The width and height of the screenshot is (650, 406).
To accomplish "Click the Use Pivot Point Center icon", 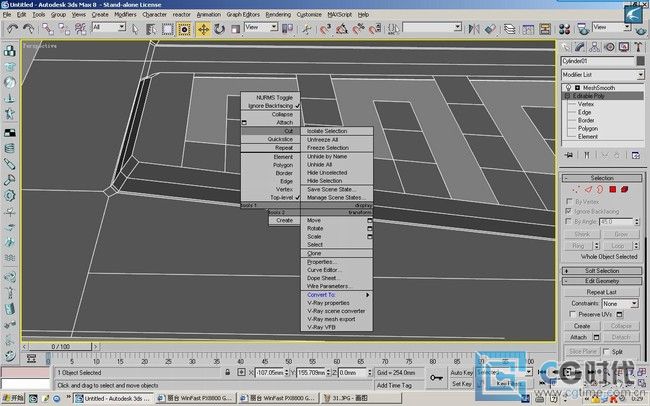I will coord(287,29).
